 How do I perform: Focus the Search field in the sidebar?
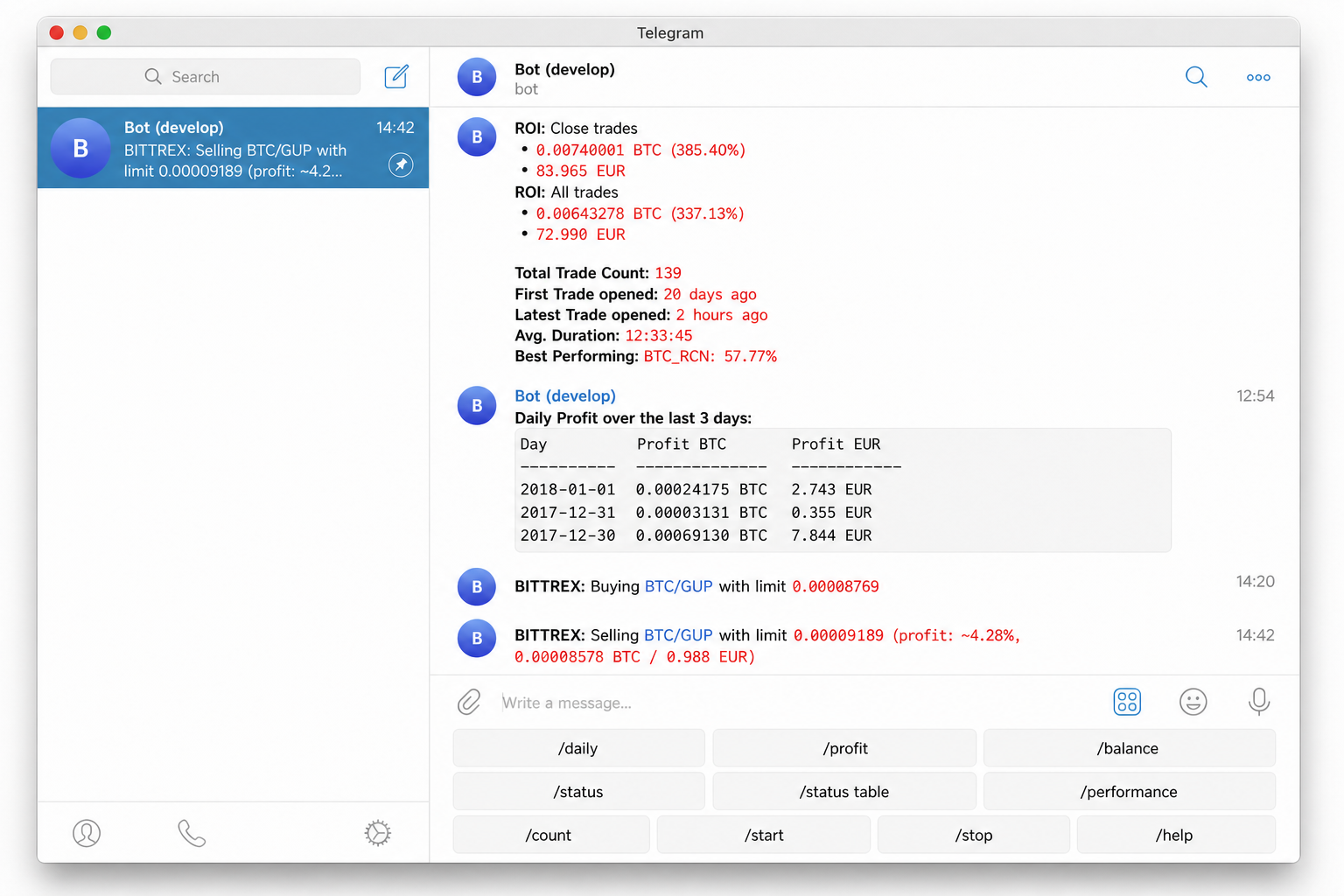(206, 77)
